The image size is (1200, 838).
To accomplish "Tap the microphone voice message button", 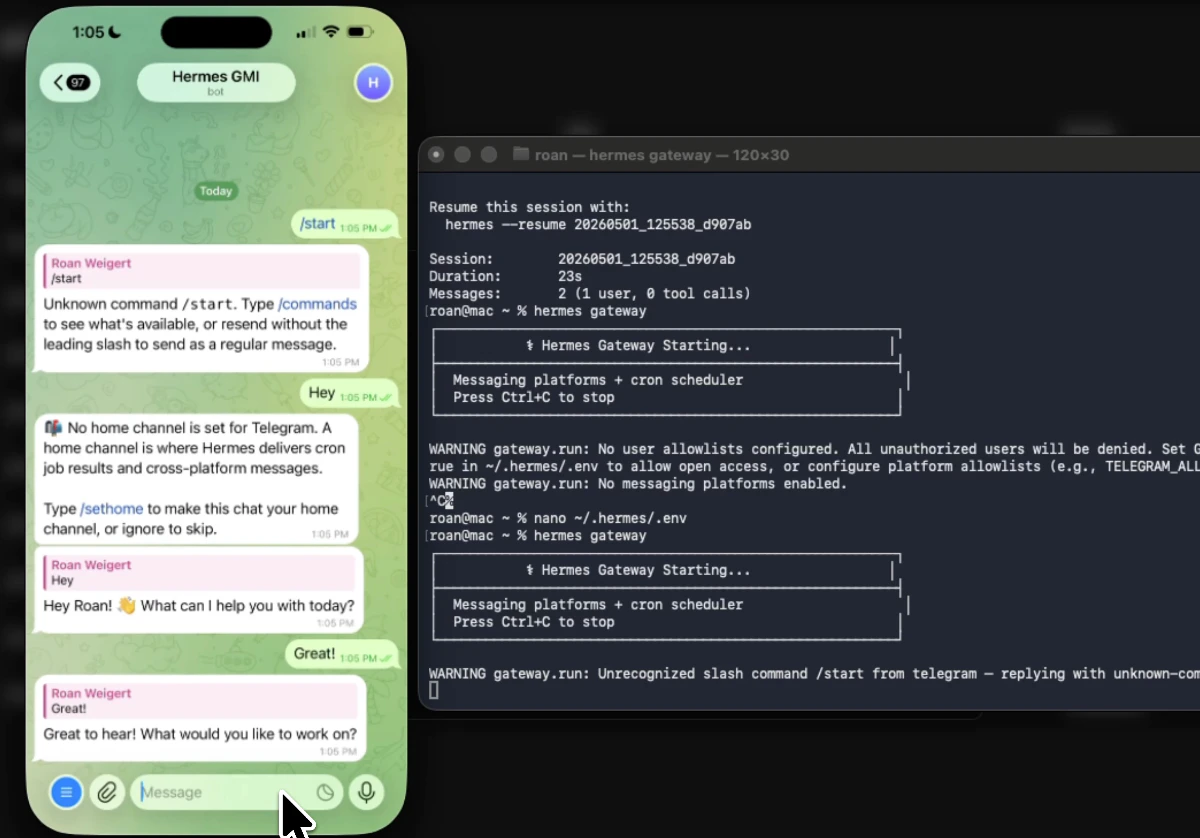I will tap(367, 792).
